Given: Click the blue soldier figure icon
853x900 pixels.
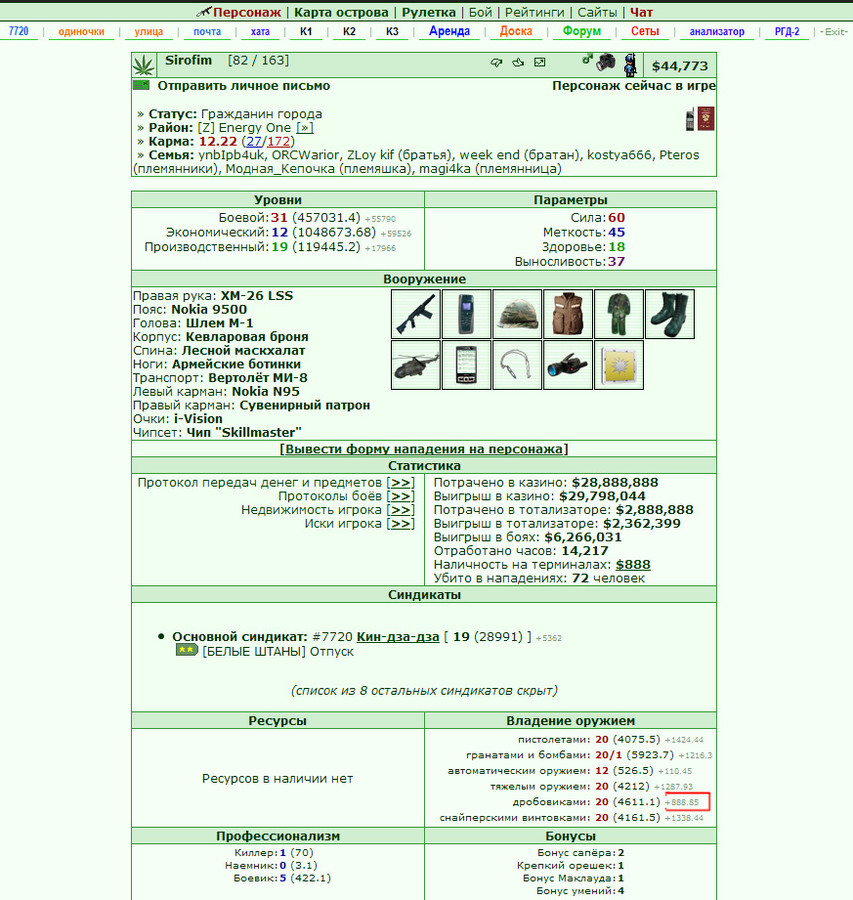Looking at the screenshot, I should tap(630, 65).
